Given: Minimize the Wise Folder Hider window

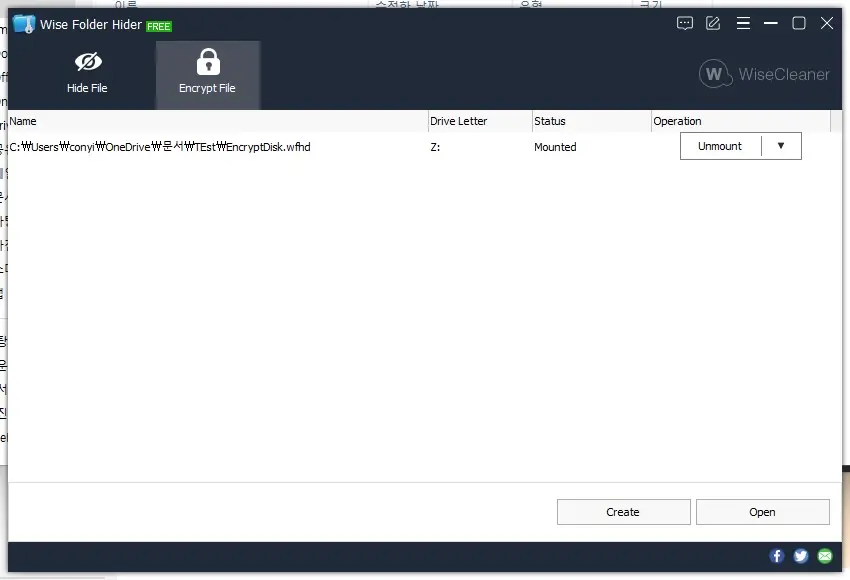Looking at the screenshot, I should point(770,23).
